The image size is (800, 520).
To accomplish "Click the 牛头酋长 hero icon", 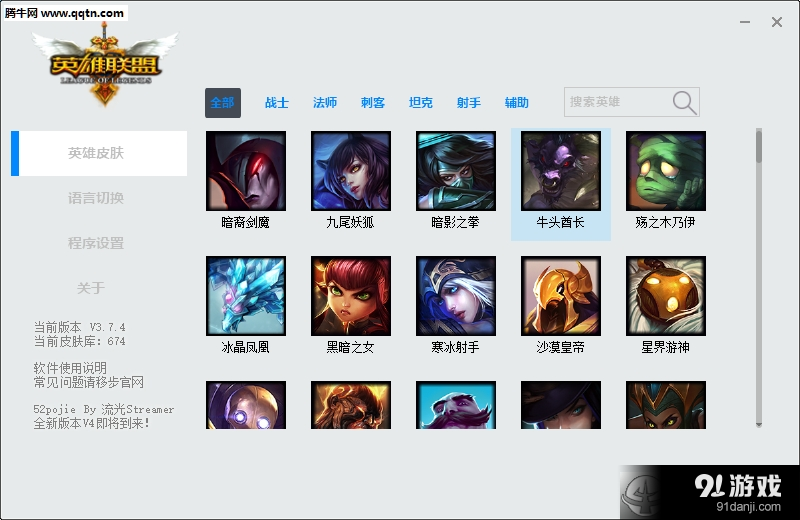I will click(561, 171).
